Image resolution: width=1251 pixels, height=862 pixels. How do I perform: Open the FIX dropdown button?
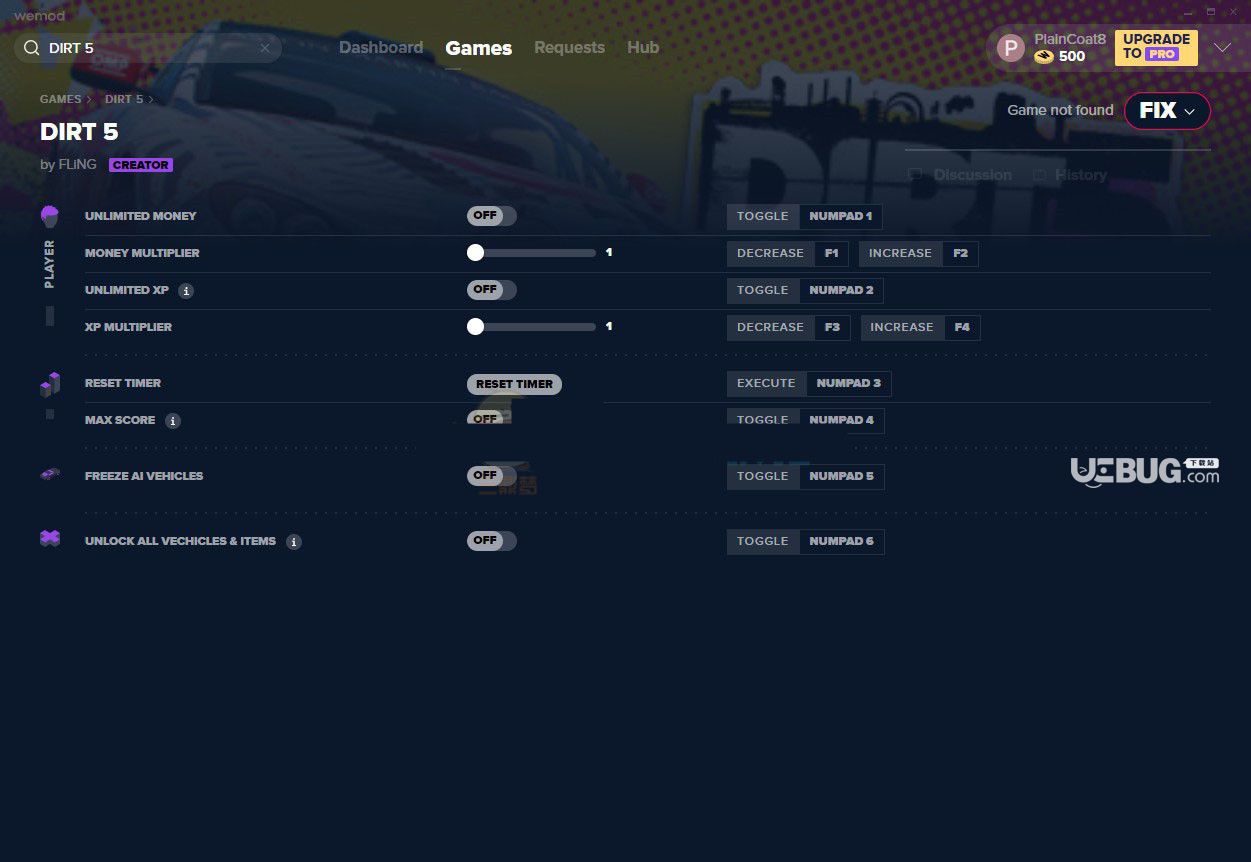tap(1167, 111)
